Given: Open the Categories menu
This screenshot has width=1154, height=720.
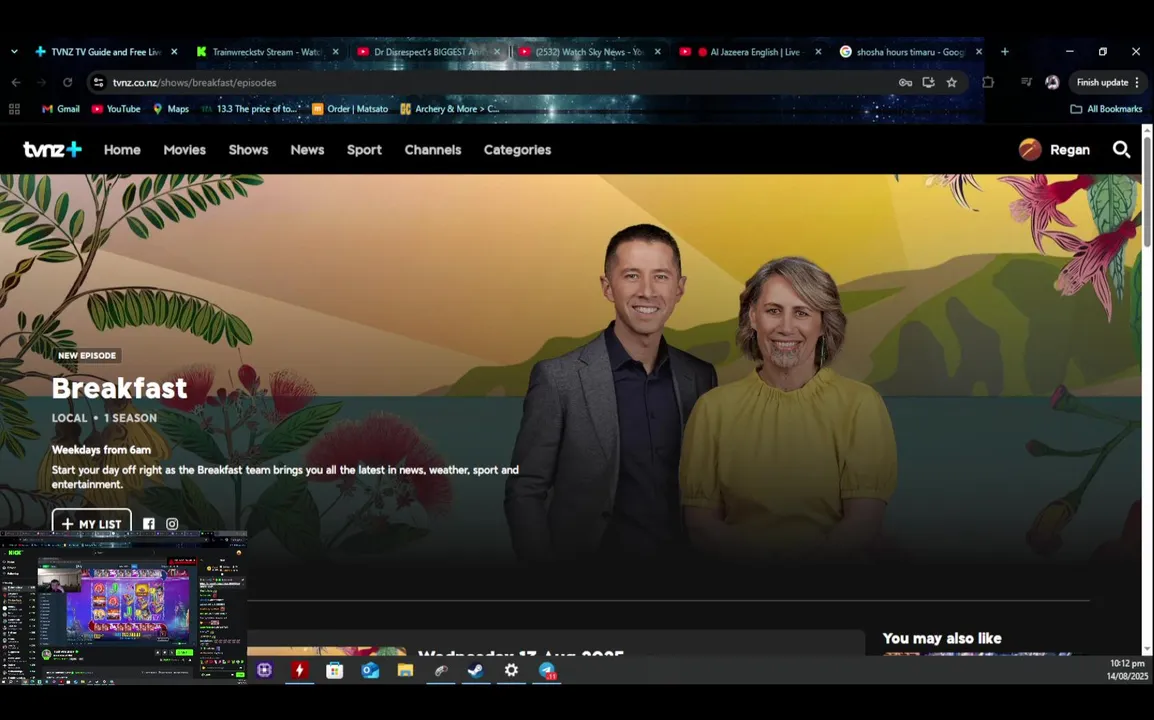Looking at the screenshot, I should pyautogui.click(x=517, y=149).
